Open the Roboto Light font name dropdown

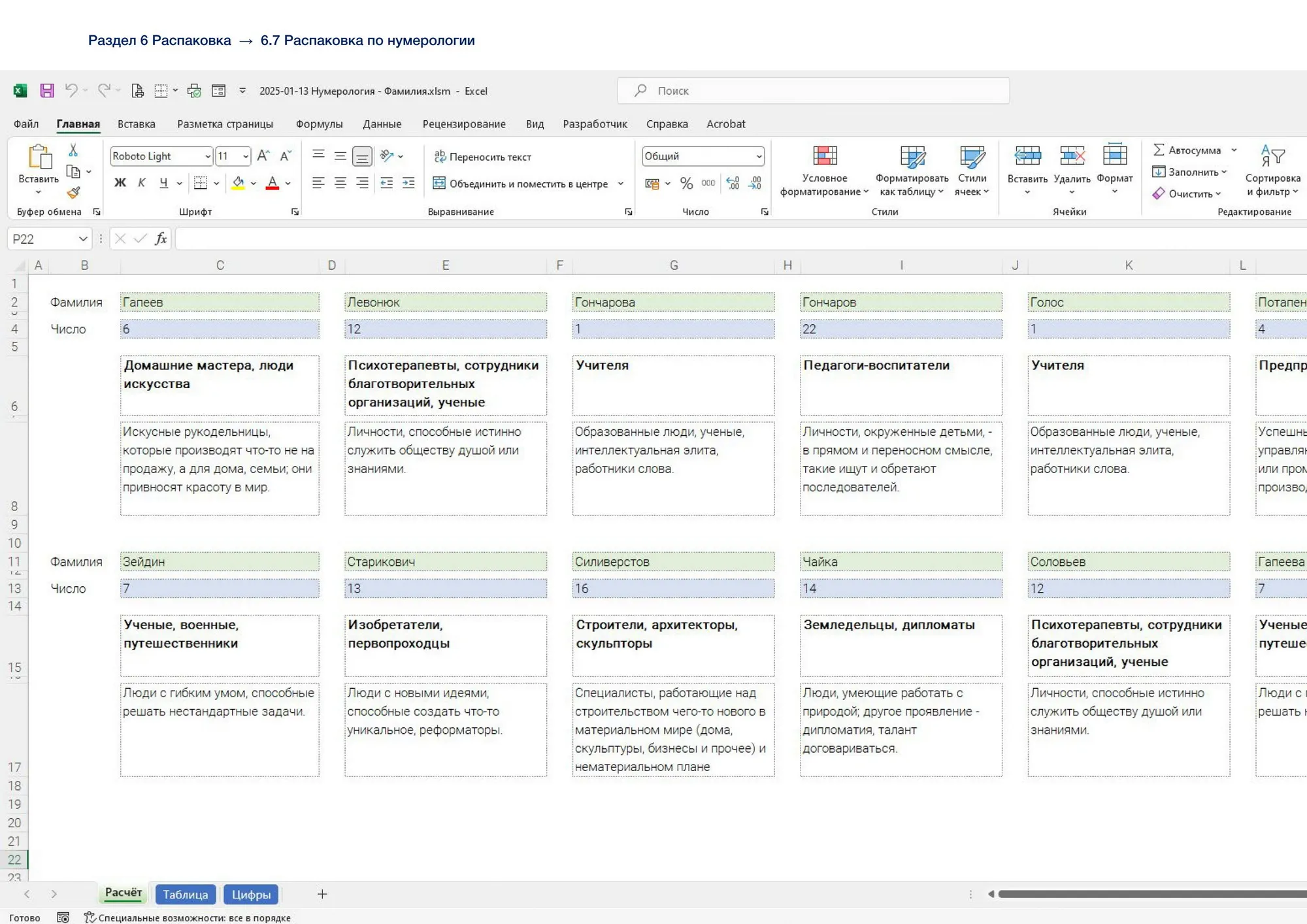pos(208,156)
